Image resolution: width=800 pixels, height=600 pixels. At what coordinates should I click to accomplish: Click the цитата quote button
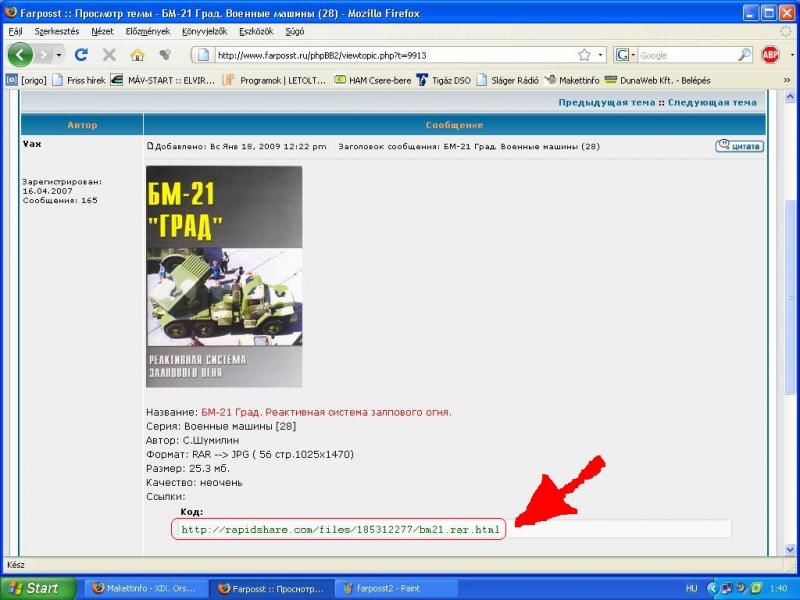click(740, 146)
